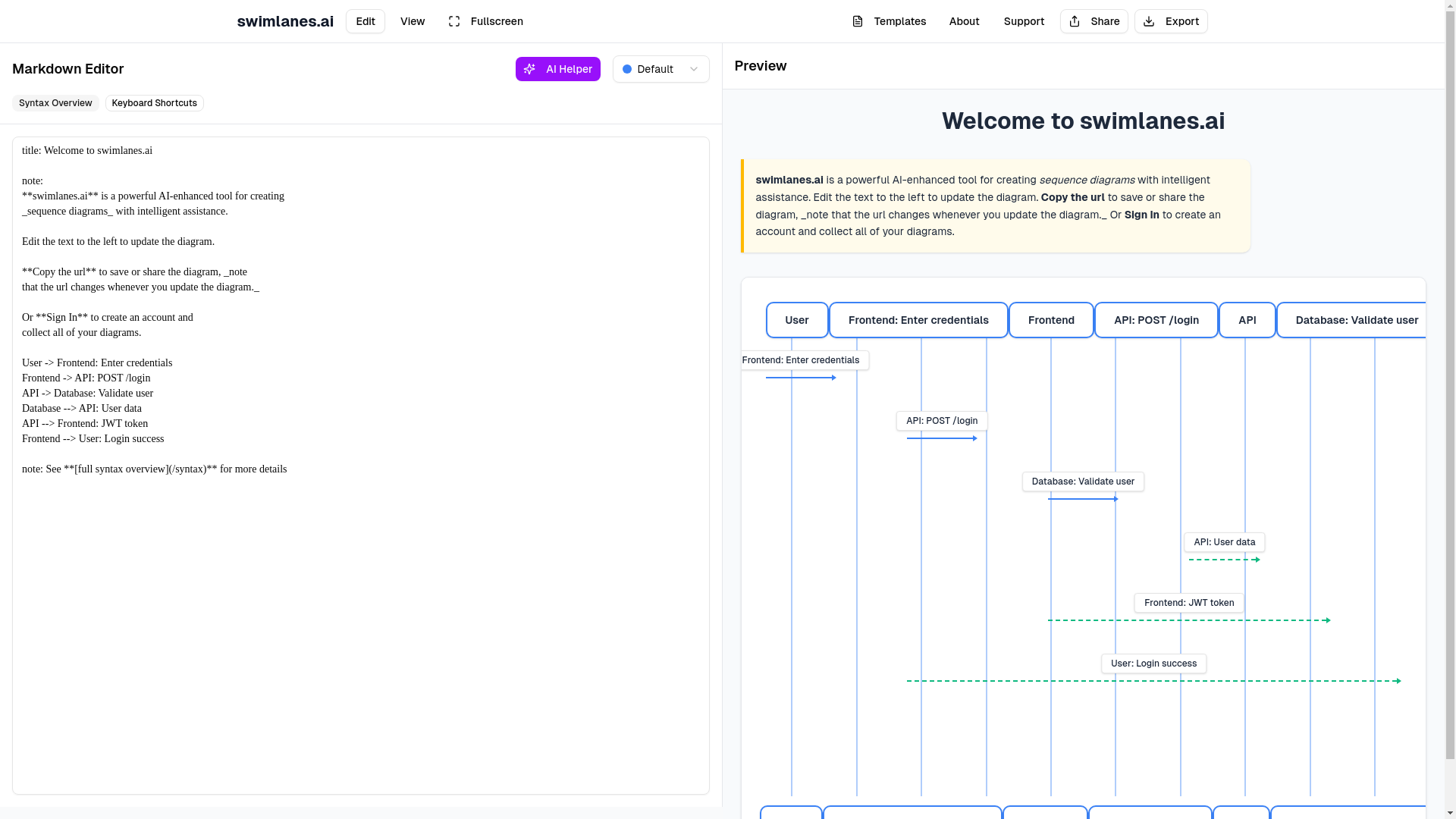The image size is (1456, 819).
Task: Click the 'API: POST /login' lane header
Action: [x=1156, y=320]
